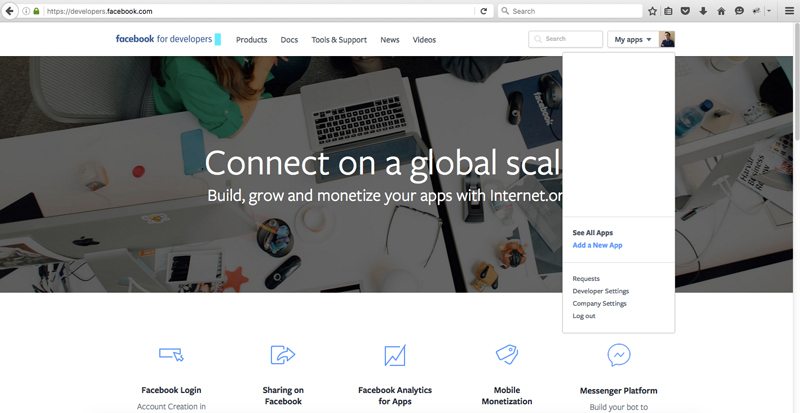Click the user profile picture thumbnail
This screenshot has width=800, height=413.
[667, 39]
